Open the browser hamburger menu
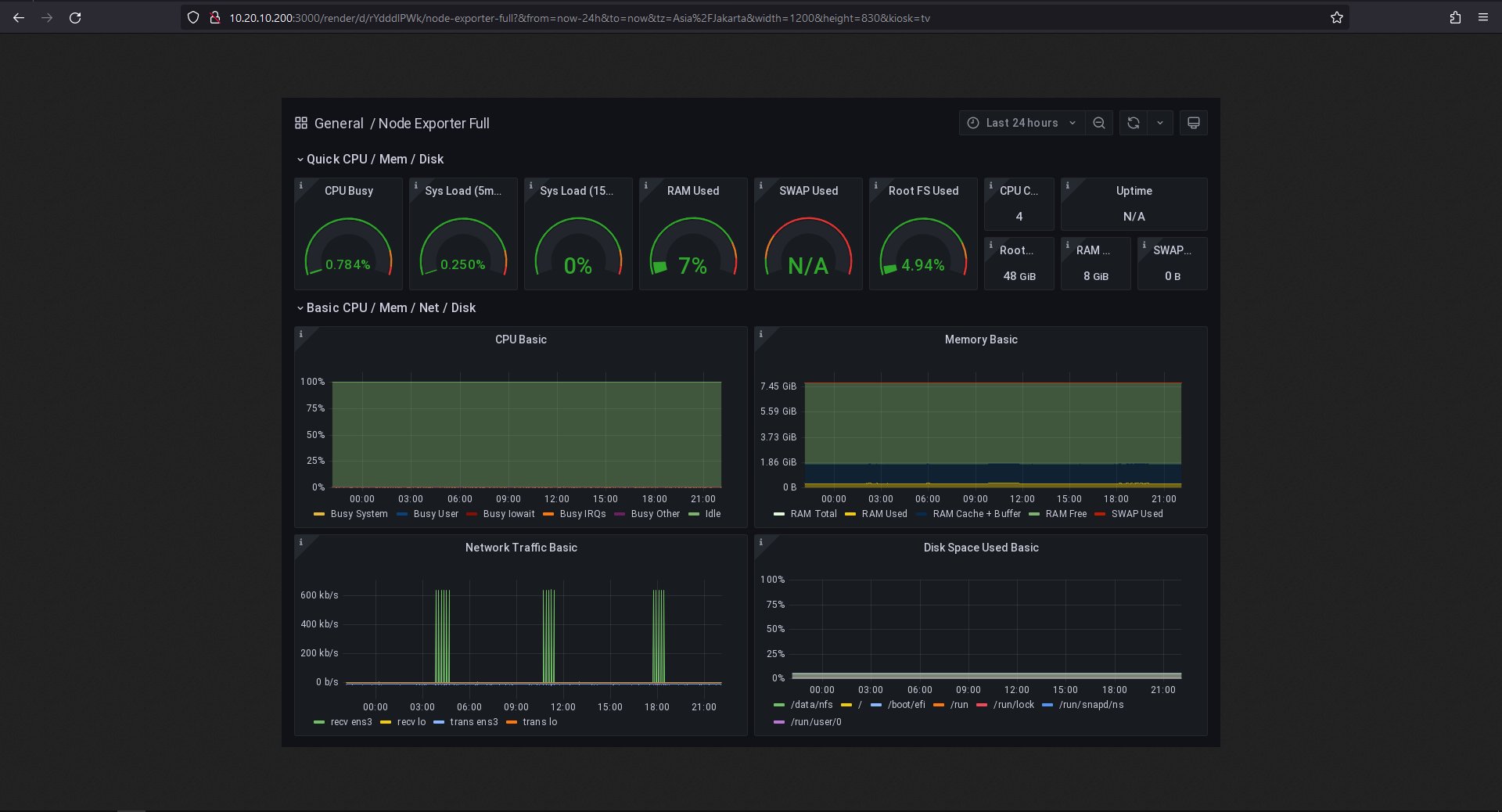 (1483, 17)
